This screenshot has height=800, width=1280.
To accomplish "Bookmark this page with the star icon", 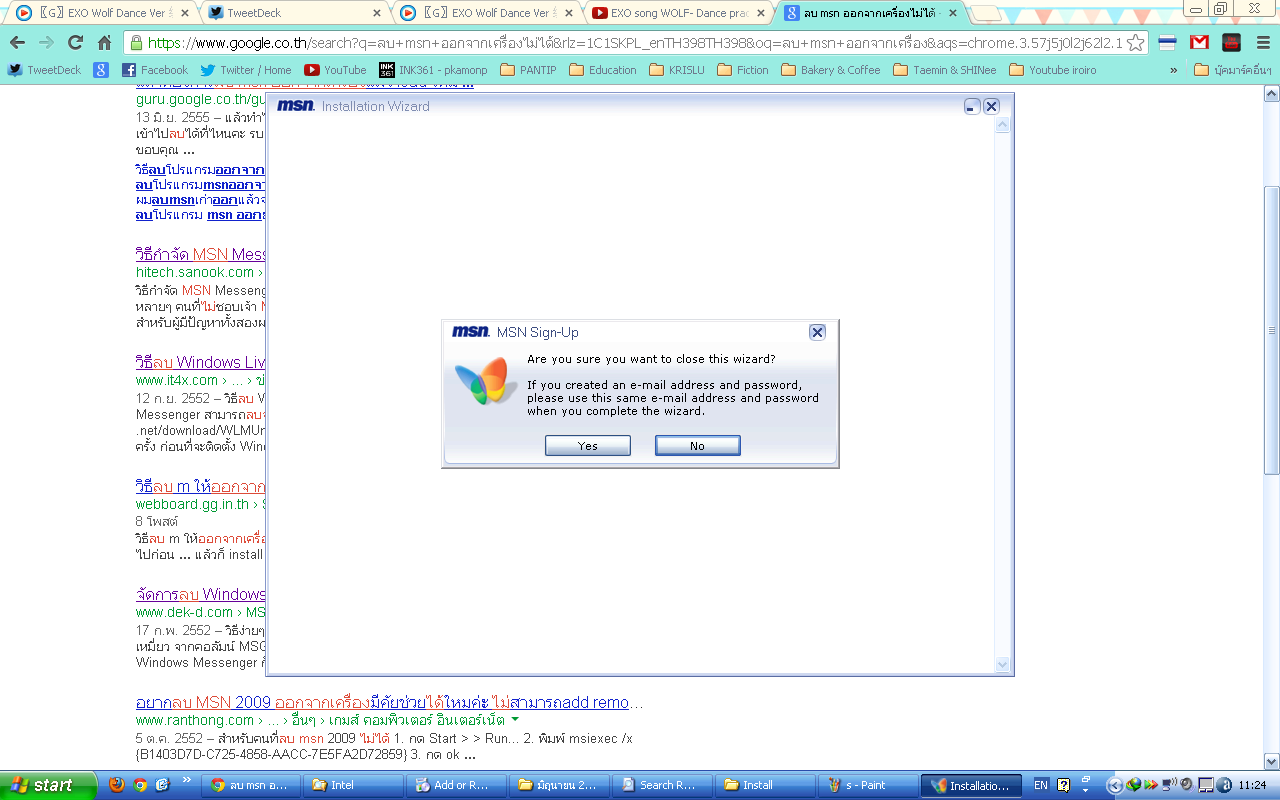I will (x=1135, y=43).
